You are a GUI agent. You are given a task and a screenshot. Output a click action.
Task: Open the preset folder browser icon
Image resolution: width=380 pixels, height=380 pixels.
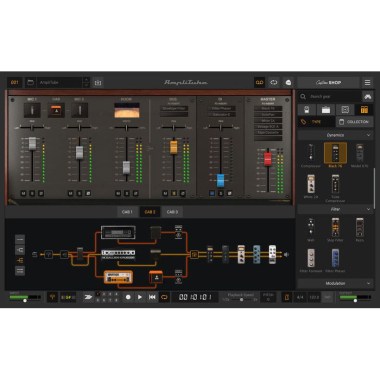pos(31,82)
